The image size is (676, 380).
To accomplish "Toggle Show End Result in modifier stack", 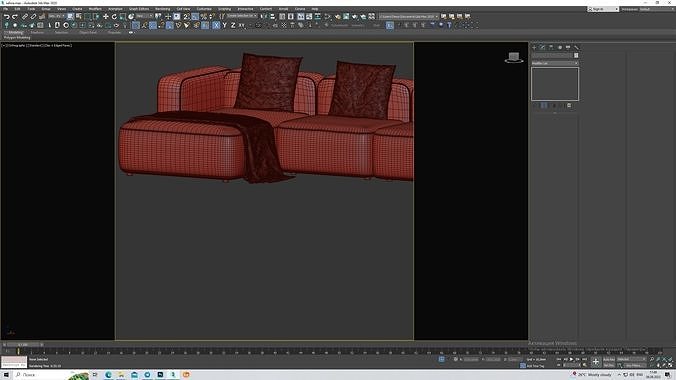I will pos(543,106).
